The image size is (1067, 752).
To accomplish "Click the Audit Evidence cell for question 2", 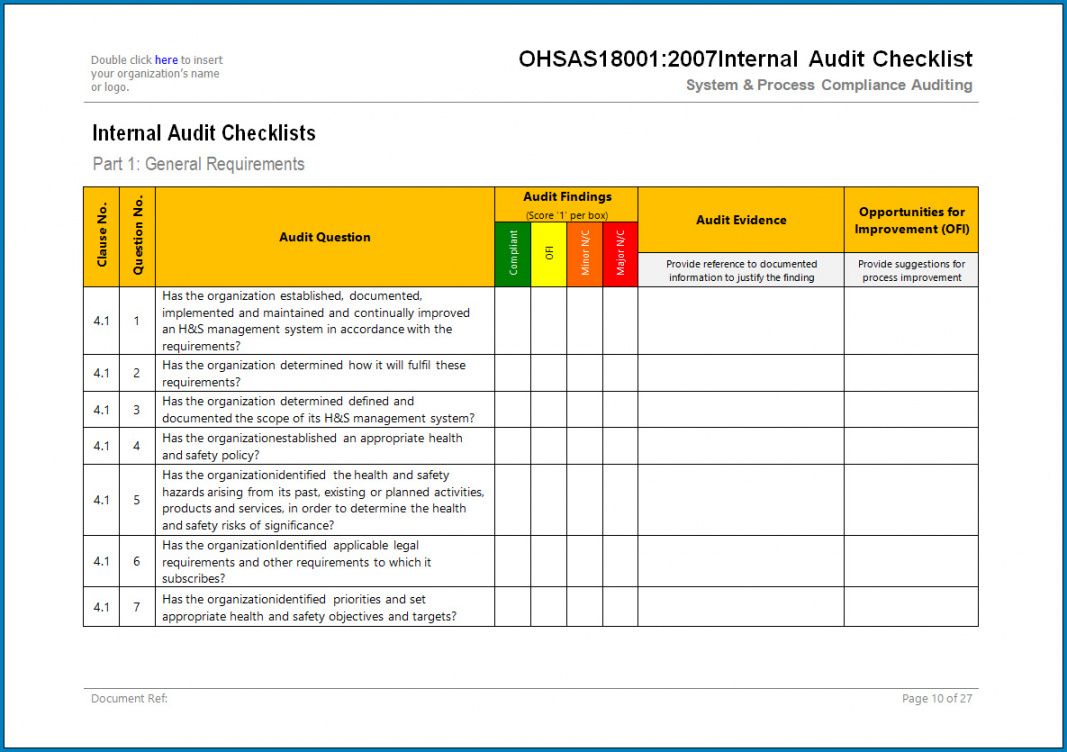I will point(740,373).
